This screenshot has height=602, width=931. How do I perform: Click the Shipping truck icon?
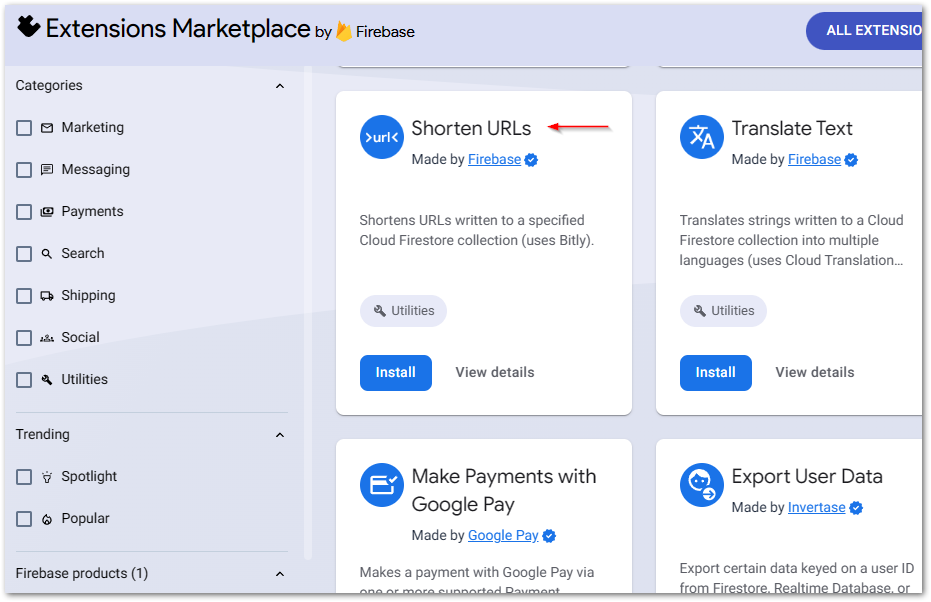tap(47, 296)
